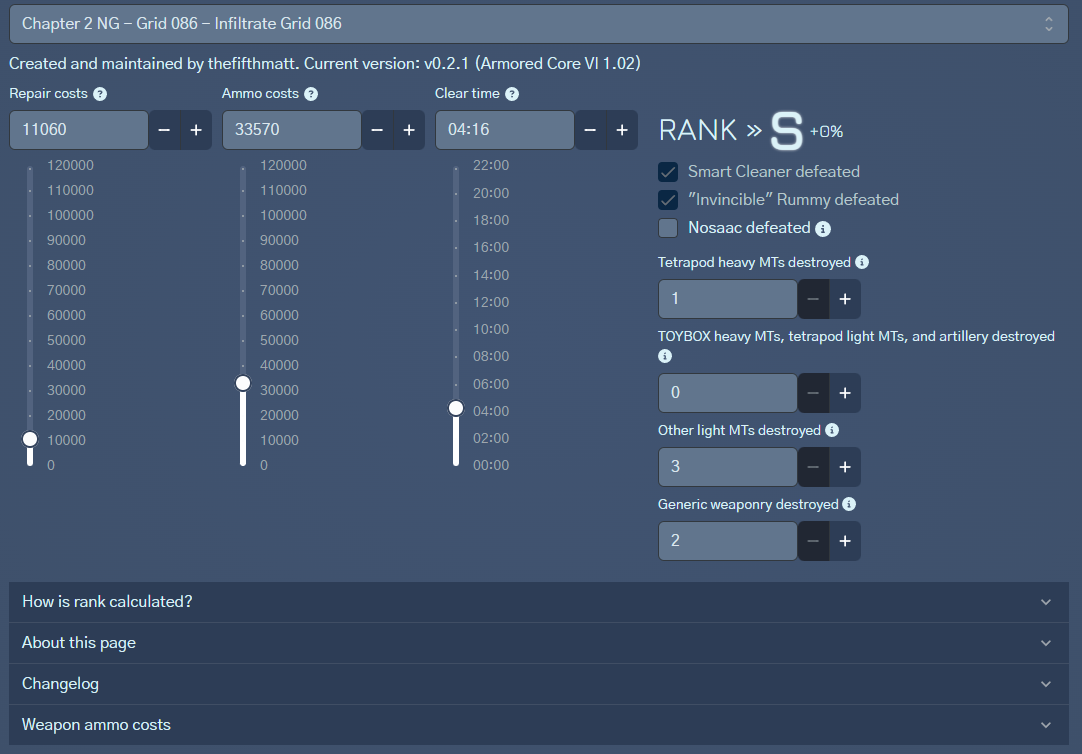Click the Repair costs help icon

tap(100, 94)
